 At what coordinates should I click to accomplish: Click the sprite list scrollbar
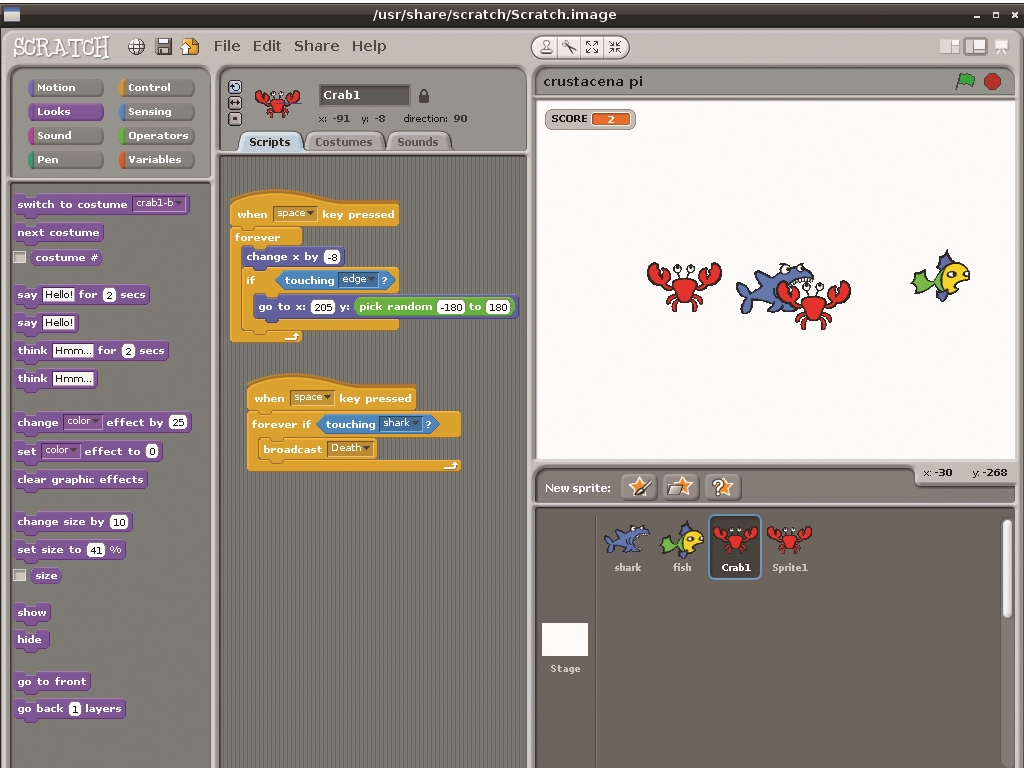pos(1007,568)
